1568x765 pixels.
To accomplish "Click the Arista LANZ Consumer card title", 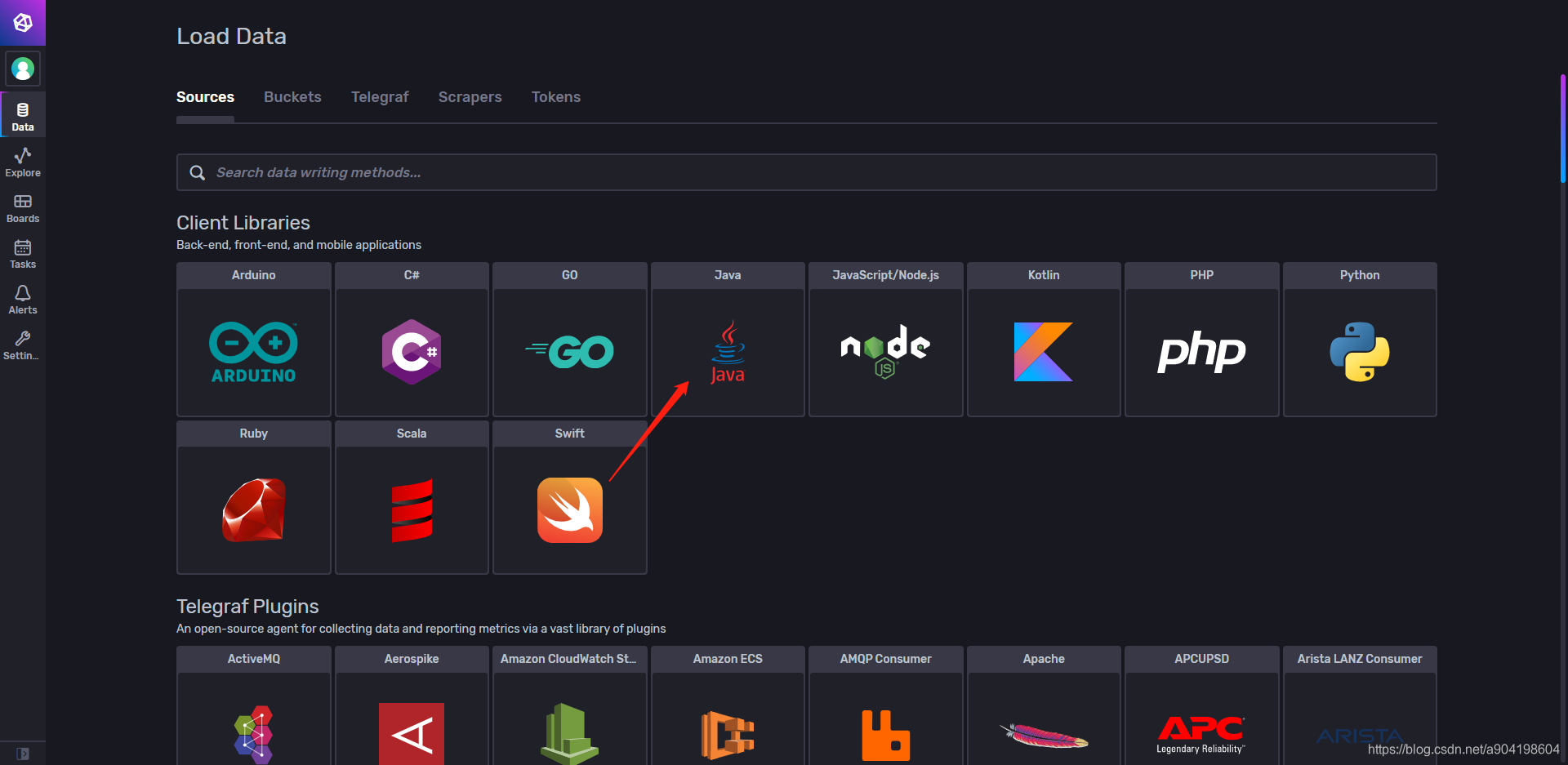I will (x=1360, y=659).
